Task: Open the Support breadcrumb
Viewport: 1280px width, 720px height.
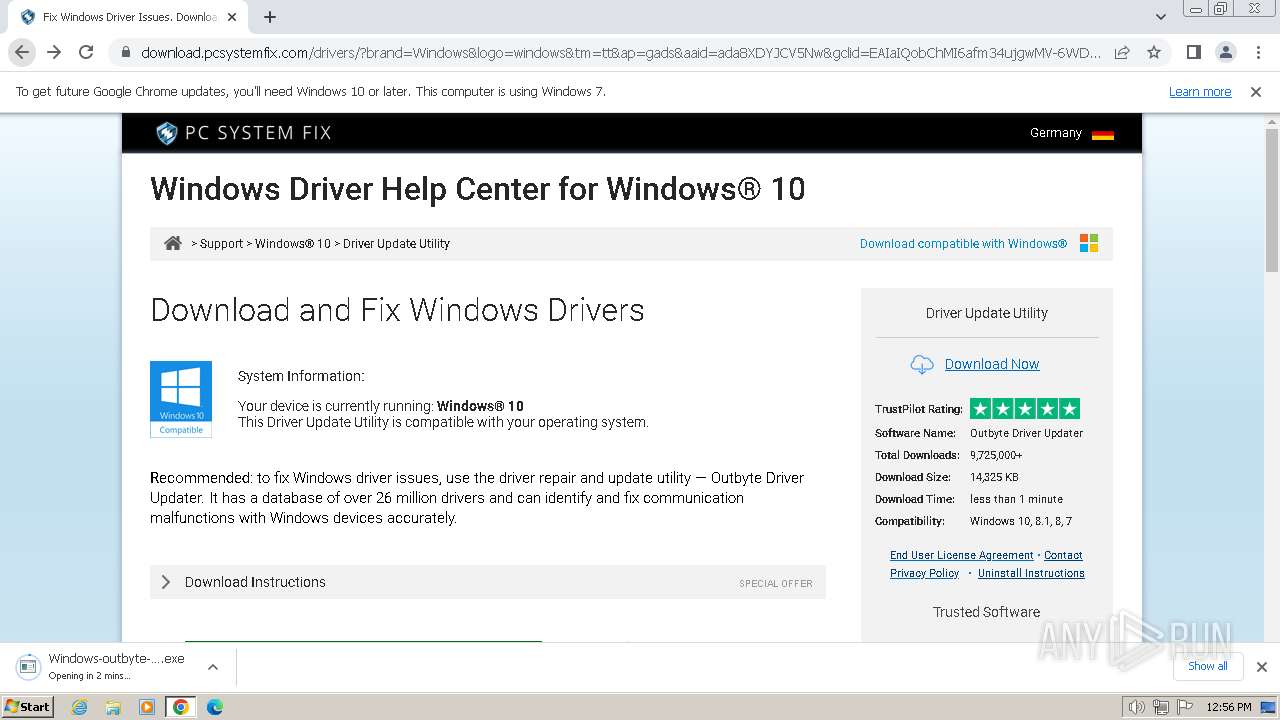Action: click(x=221, y=244)
